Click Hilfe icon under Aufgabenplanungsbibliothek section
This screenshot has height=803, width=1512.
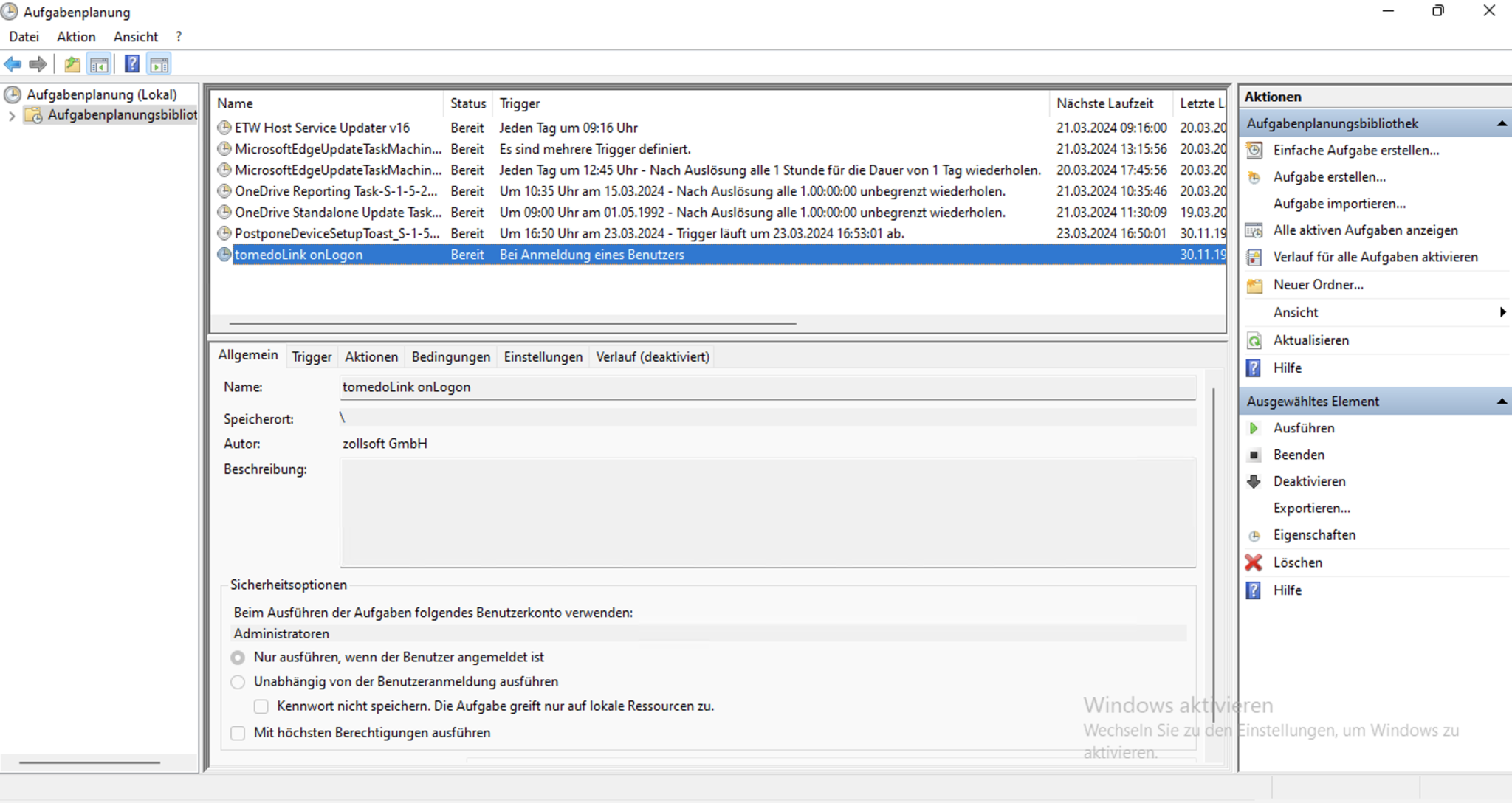(x=1254, y=368)
